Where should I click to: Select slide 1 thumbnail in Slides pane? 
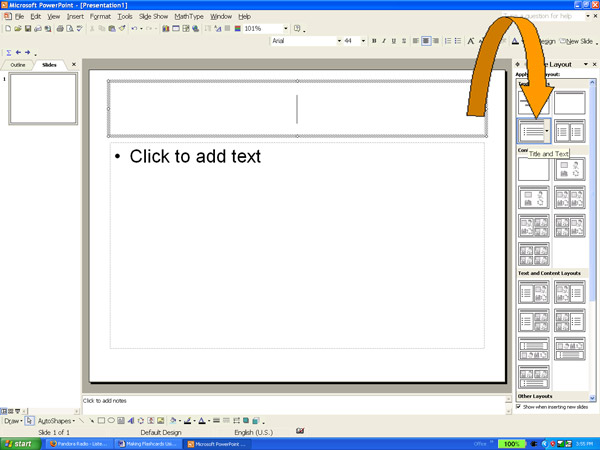pos(43,99)
